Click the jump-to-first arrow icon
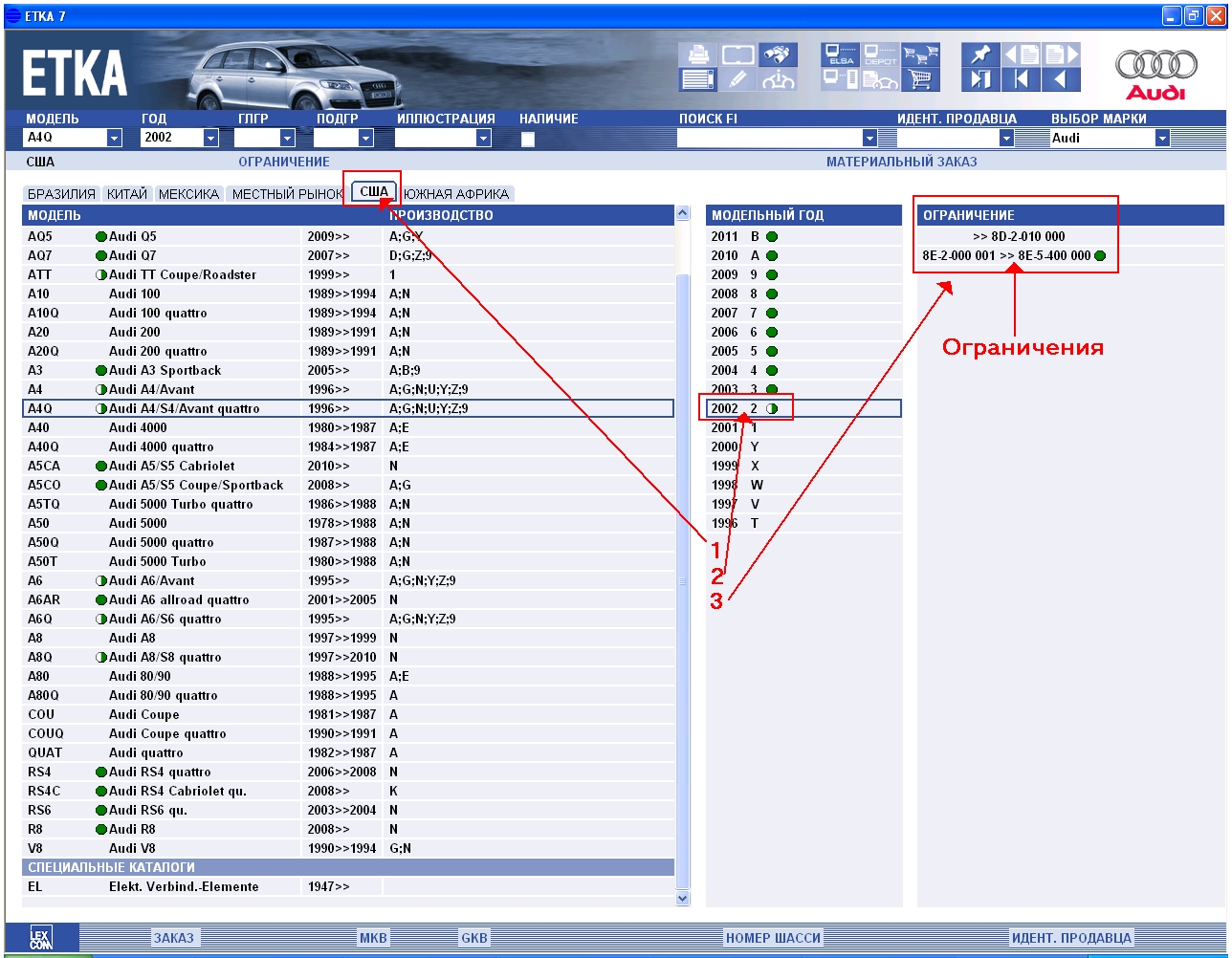The width and height of the screenshot is (1232, 958). coord(1021,79)
